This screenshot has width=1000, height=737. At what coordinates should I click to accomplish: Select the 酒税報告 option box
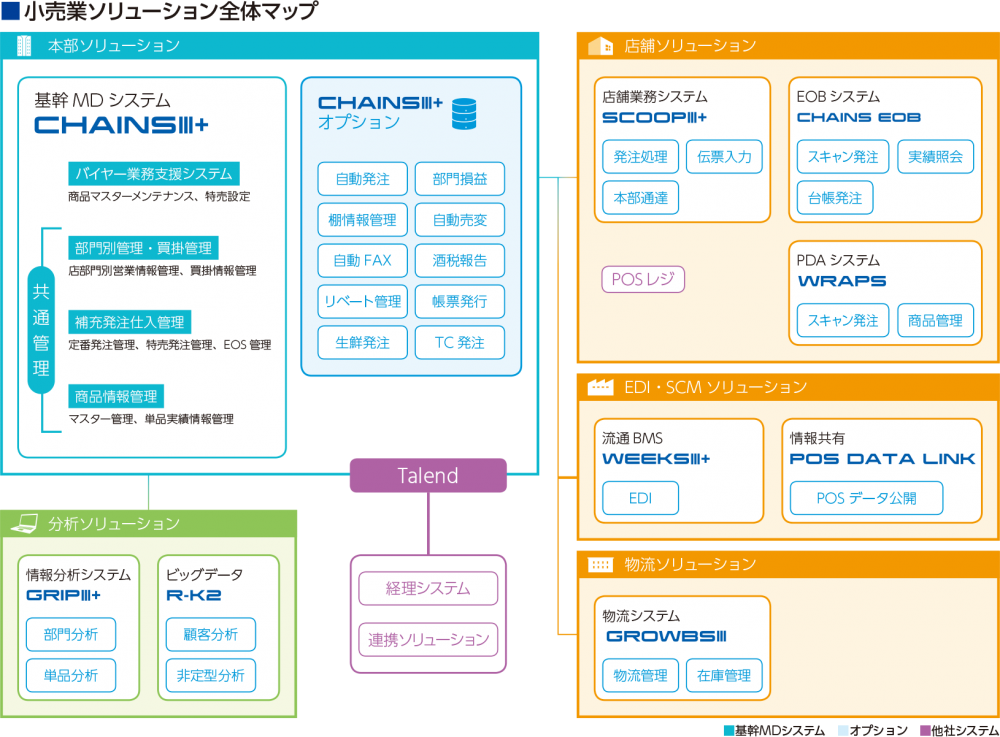point(460,261)
